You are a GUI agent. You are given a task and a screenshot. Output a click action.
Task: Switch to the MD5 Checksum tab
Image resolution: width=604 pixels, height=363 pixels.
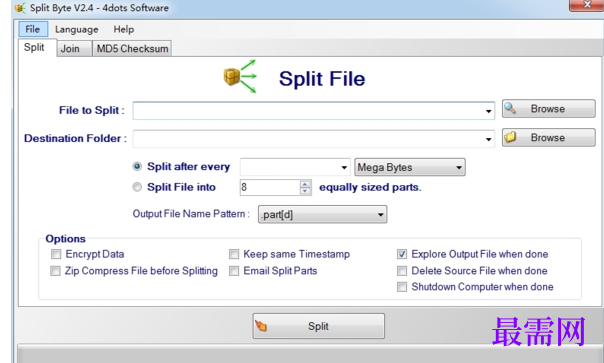point(132,49)
